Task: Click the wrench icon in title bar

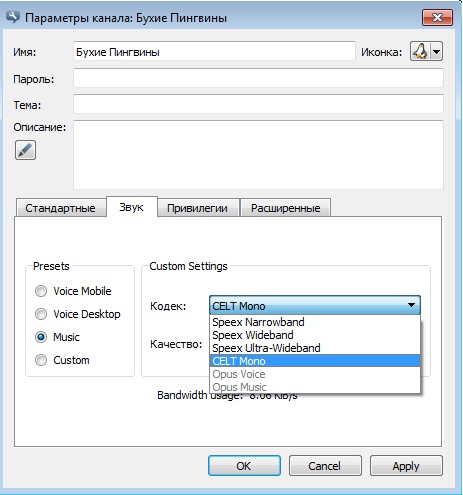Action: 13,16
